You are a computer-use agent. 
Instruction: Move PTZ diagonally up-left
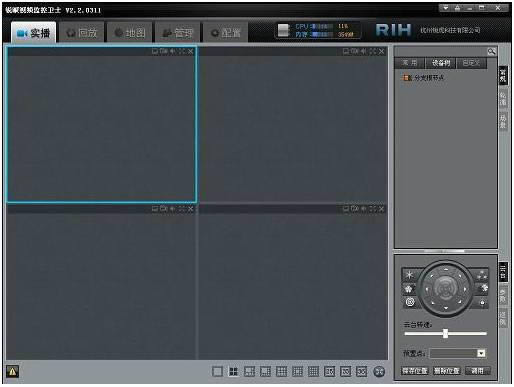pyautogui.click(x=432, y=275)
